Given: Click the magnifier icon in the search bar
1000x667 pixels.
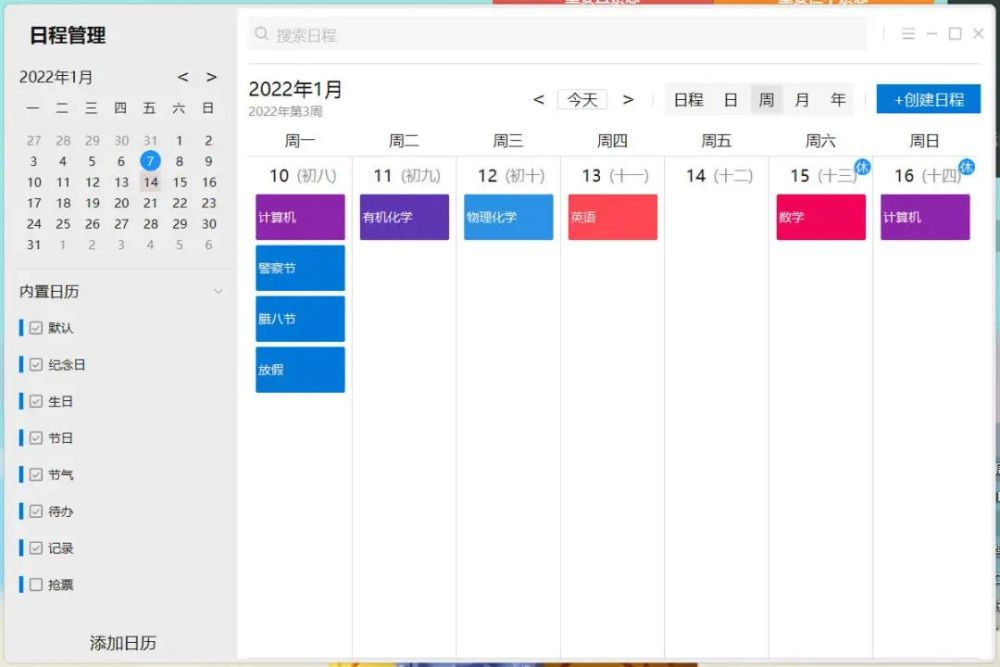Looking at the screenshot, I should [x=260, y=35].
